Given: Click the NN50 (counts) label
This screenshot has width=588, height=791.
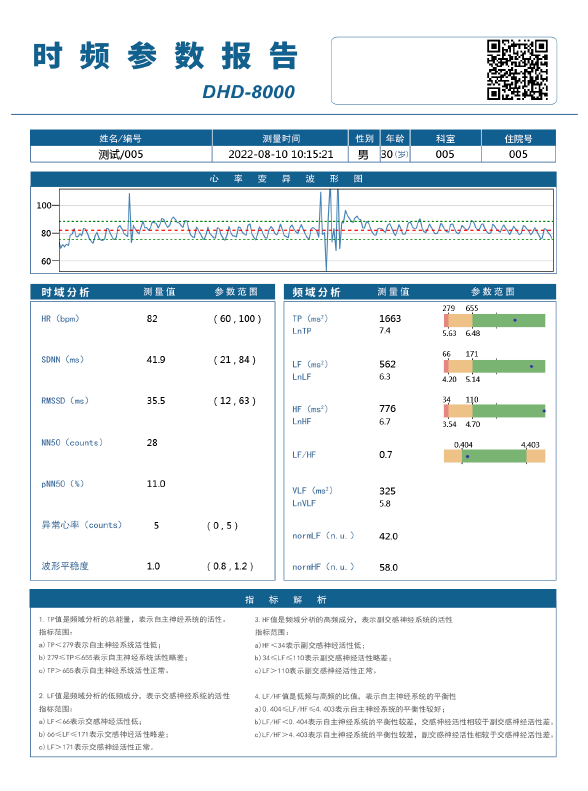Looking at the screenshot, I should pos(72,442).
